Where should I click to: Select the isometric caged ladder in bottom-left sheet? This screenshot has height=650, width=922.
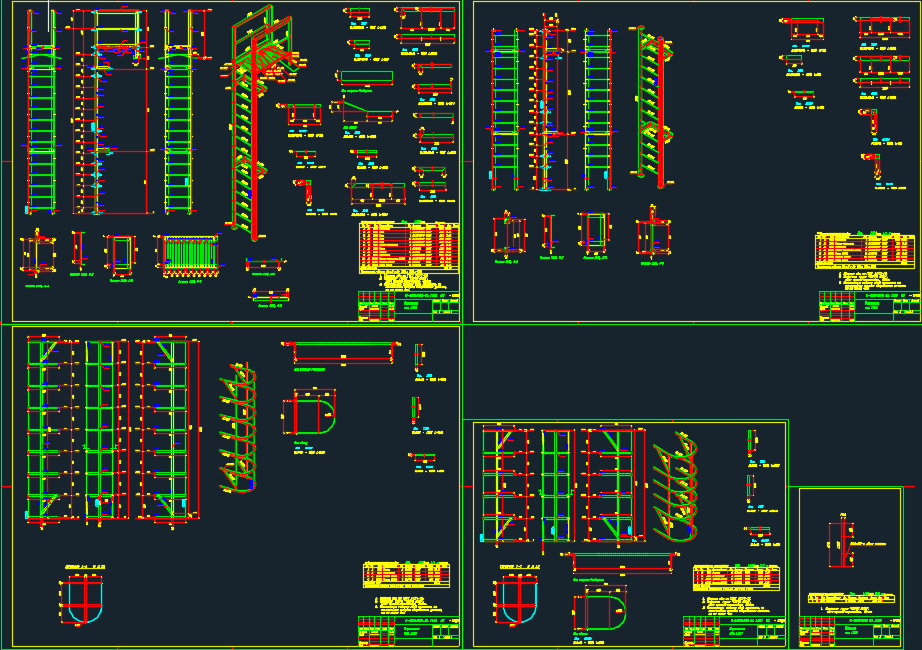tap(238, 428)
